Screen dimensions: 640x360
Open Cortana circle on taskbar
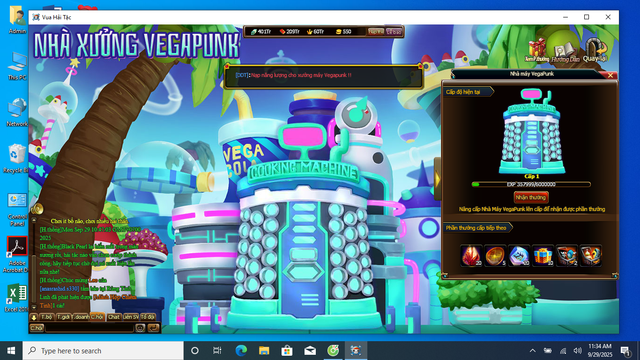pos(195,351)
